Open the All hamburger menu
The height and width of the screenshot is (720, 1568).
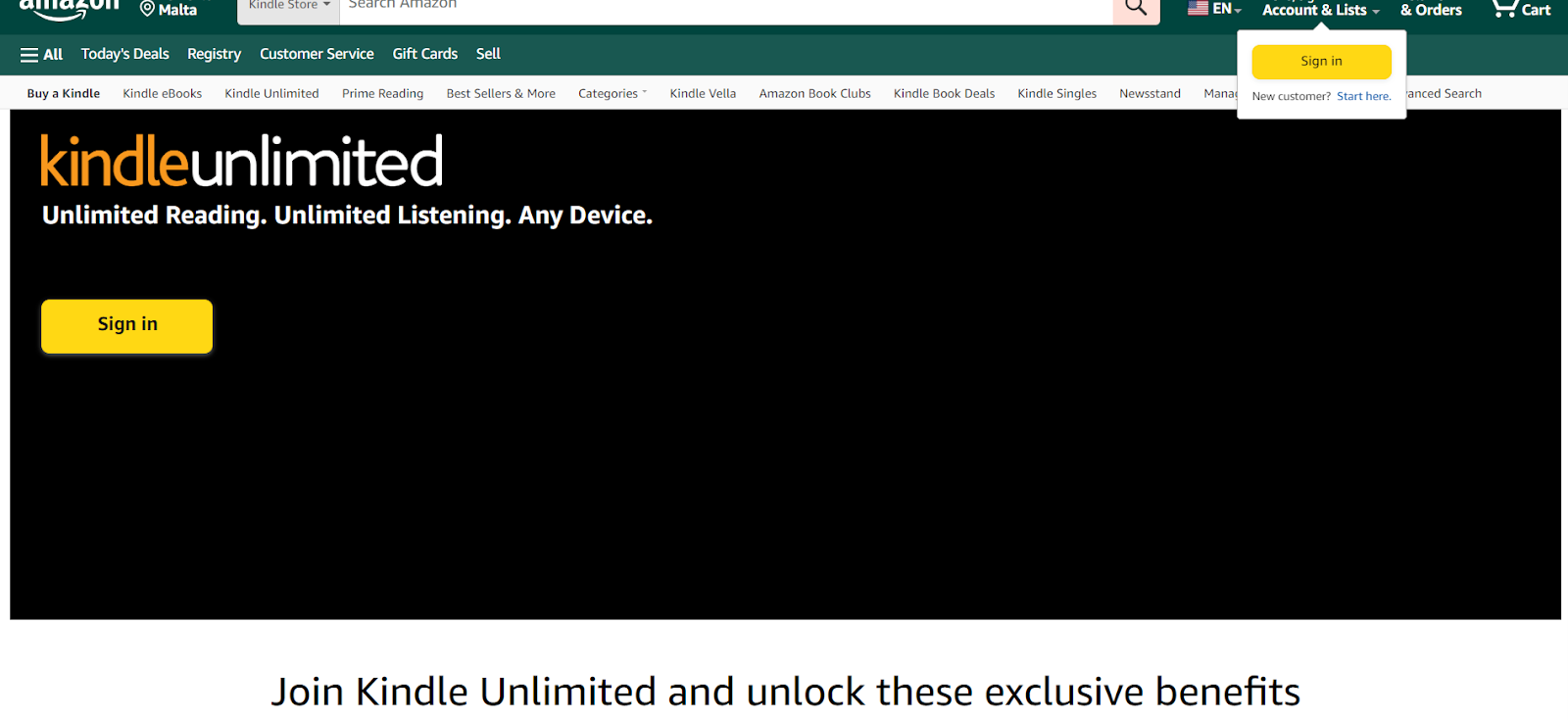[41, 55]
